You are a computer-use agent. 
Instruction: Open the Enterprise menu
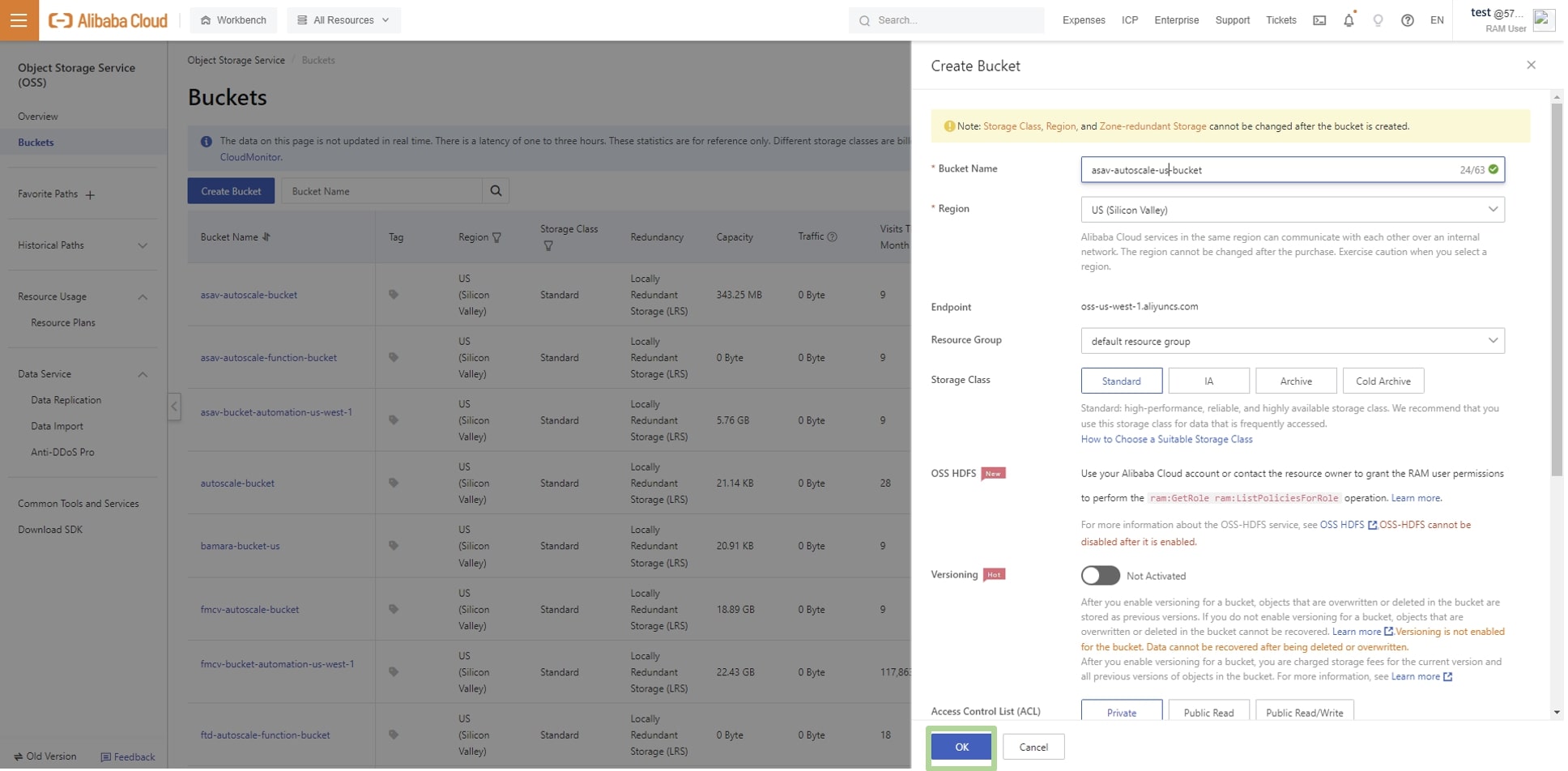[x=1176, y=20]
